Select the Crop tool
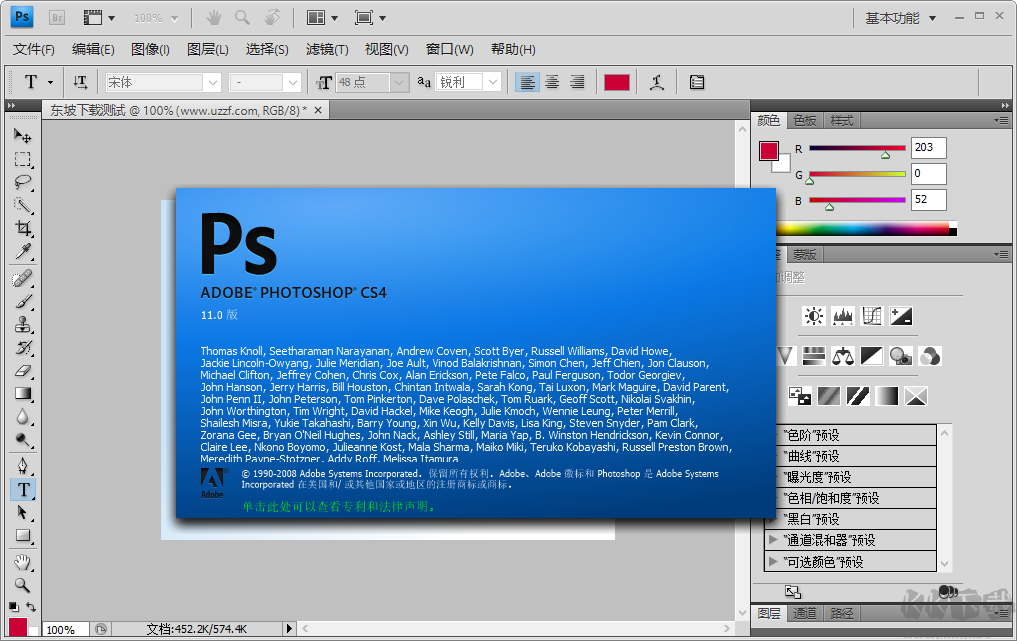This screenshot has height=641, width=1017. pyautogui.click(x=22, y=227)
